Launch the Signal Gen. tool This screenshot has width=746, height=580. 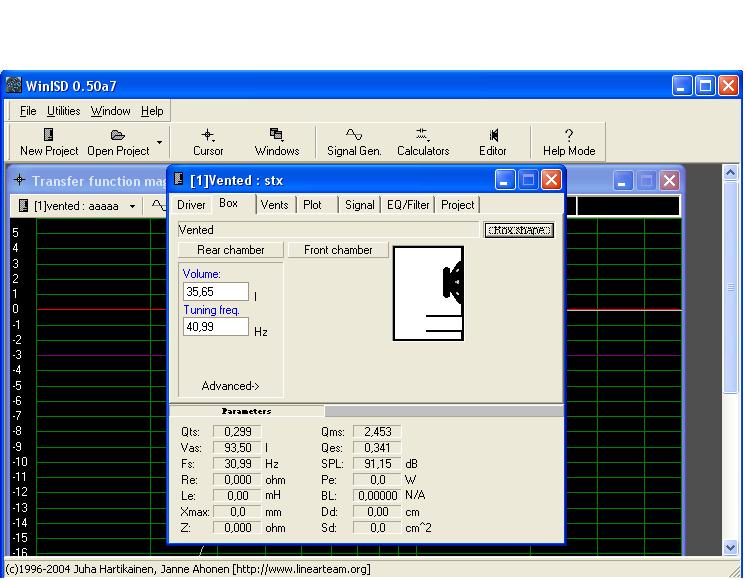[354, 135]
